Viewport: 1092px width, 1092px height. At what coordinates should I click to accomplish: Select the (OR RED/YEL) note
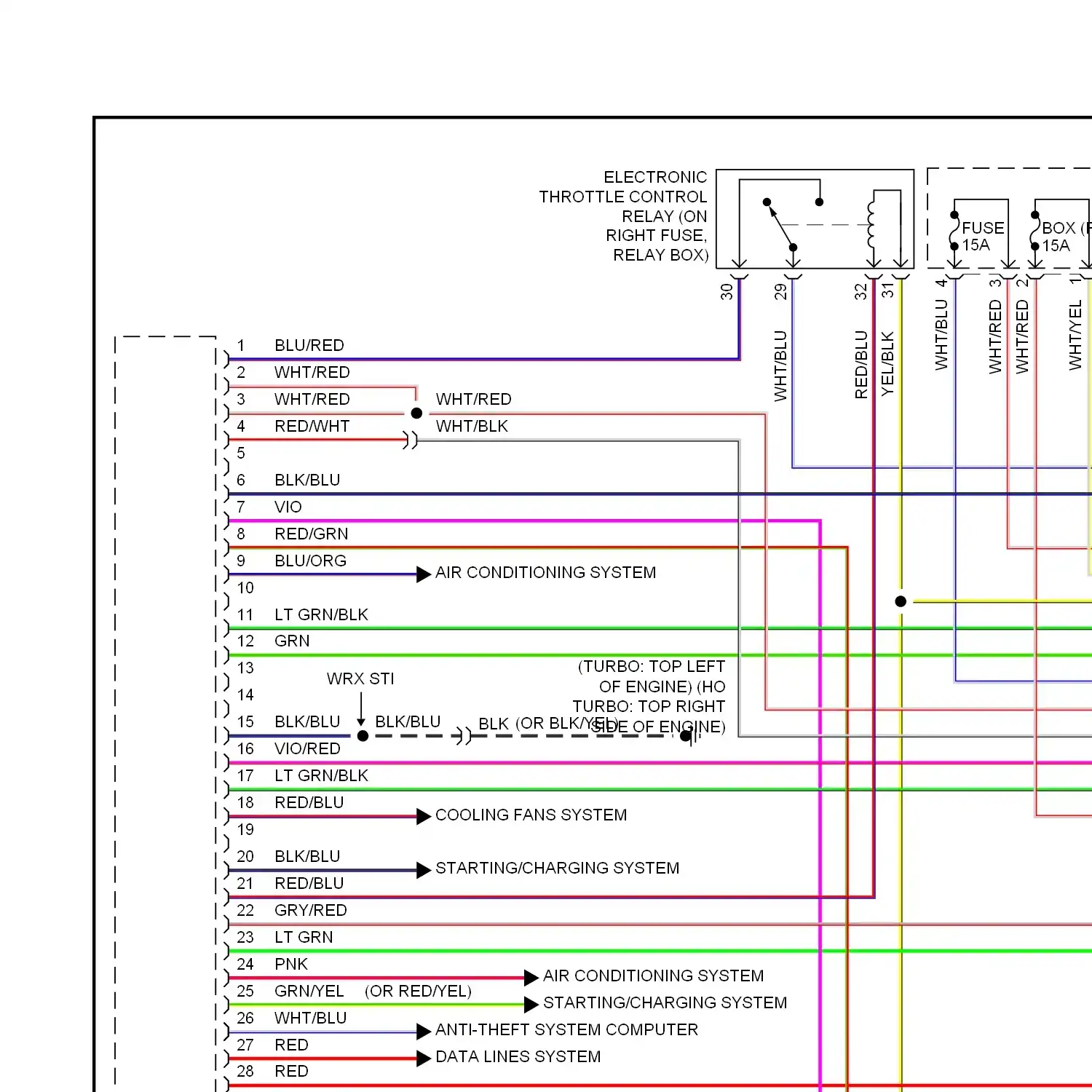pyautogui.click(x=419, y=991)
